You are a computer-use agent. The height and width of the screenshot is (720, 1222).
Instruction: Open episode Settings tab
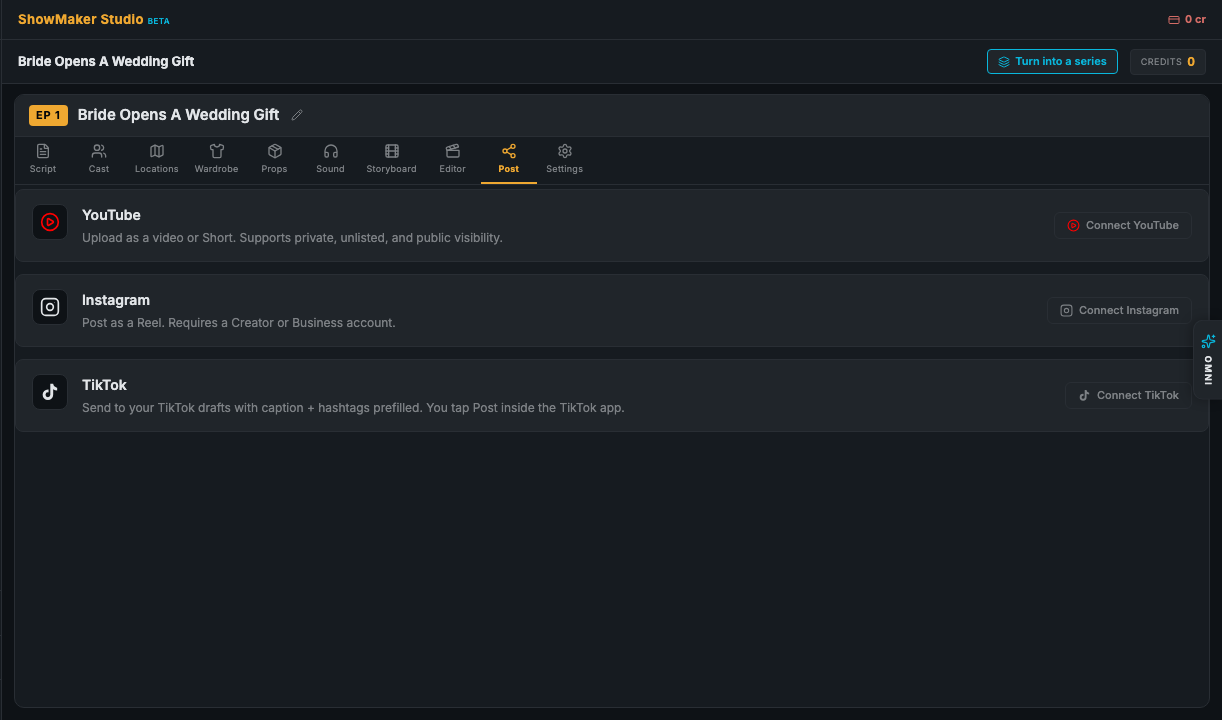(x=564, y=158)
